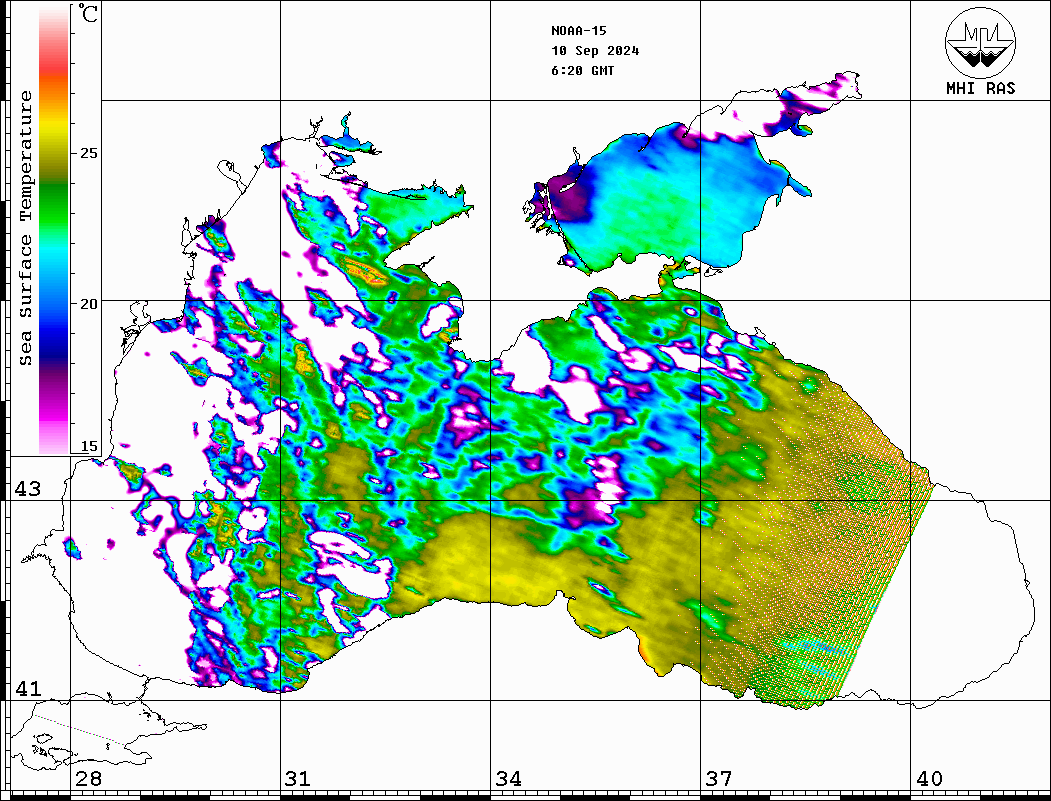Image resolution: width=1051 pixels, height=801 pixels.
Task: Click longitude label 40
Action: pos(929,779)
